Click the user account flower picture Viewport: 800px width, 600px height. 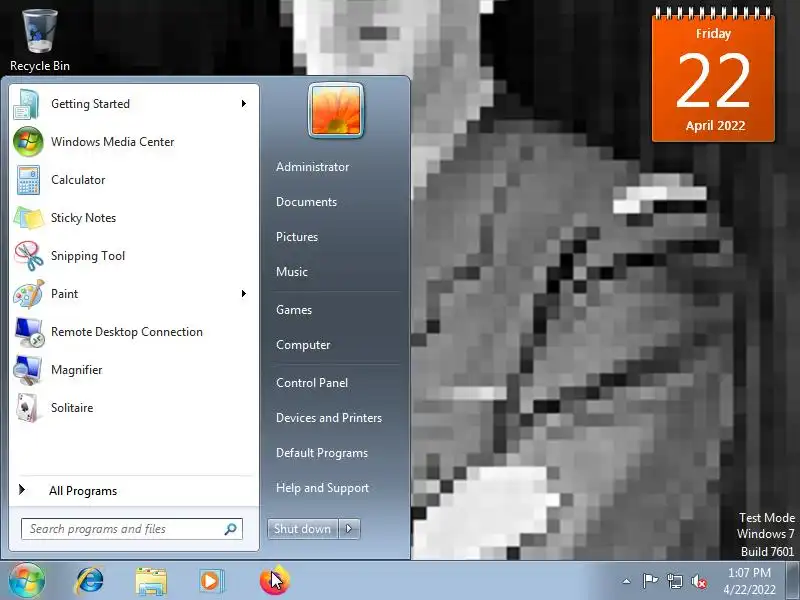point(336,110)
